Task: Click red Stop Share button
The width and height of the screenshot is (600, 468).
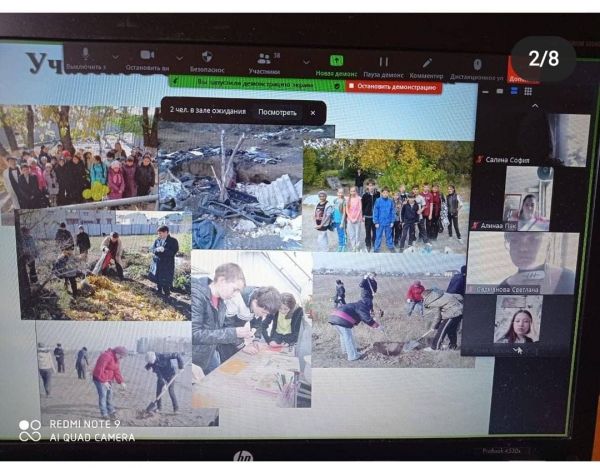Action: click(x=394, y=87)
